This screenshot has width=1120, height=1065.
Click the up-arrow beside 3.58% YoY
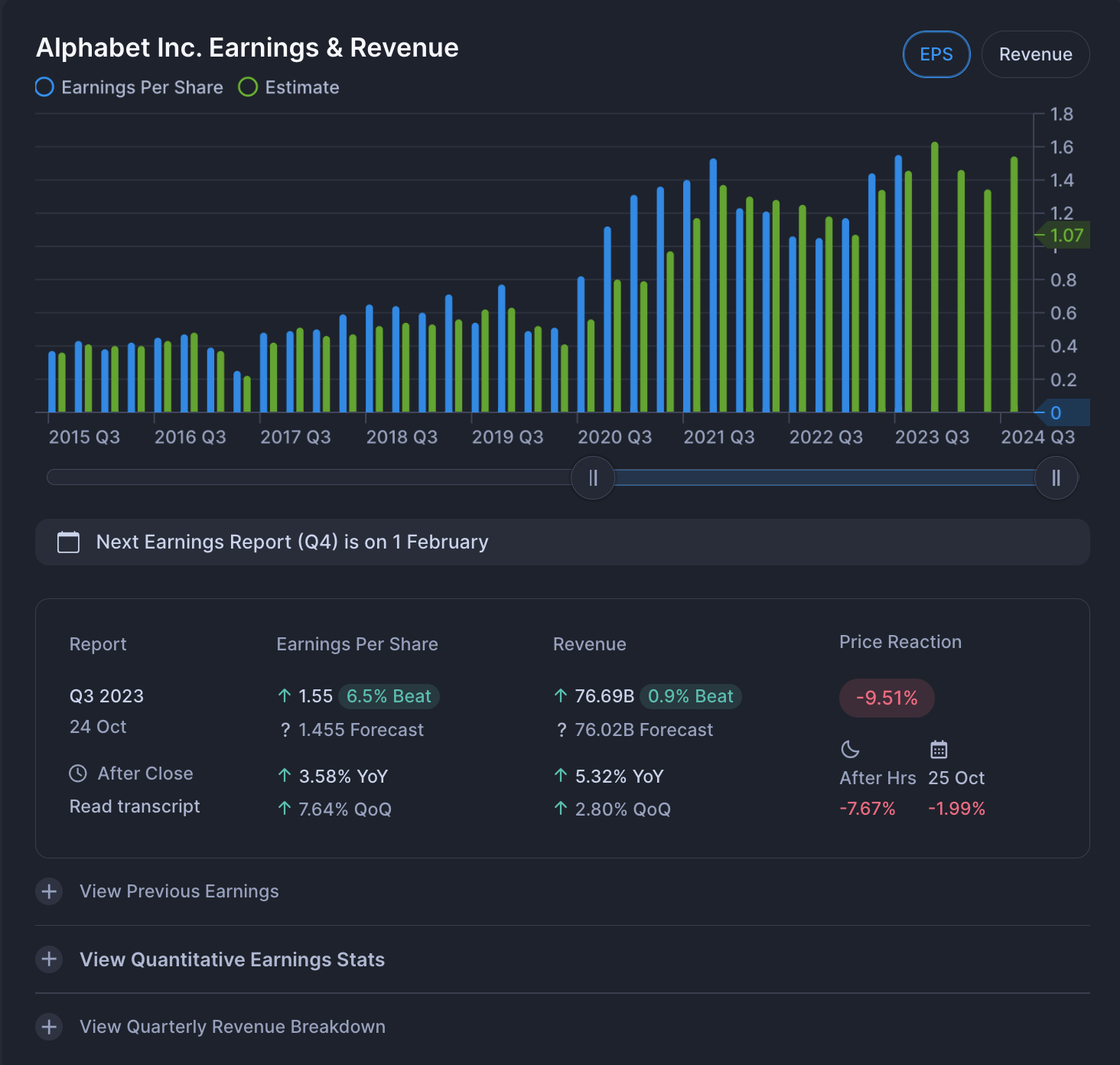(285, 776)
